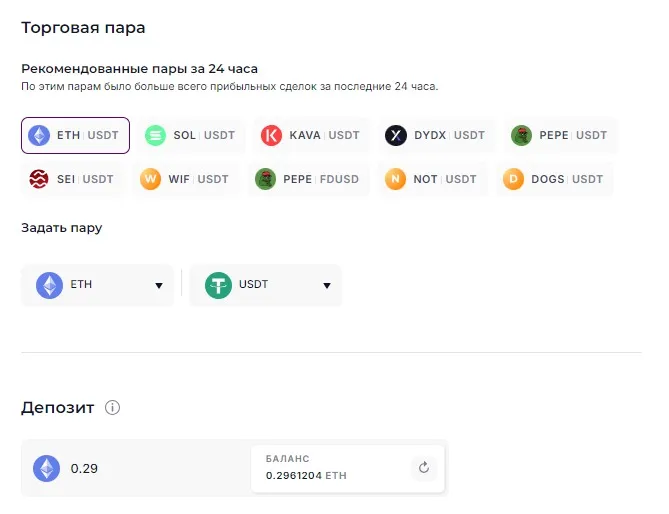Select the NOT | USDT pair
Screen dimensions: 669x514
(430, 179)
